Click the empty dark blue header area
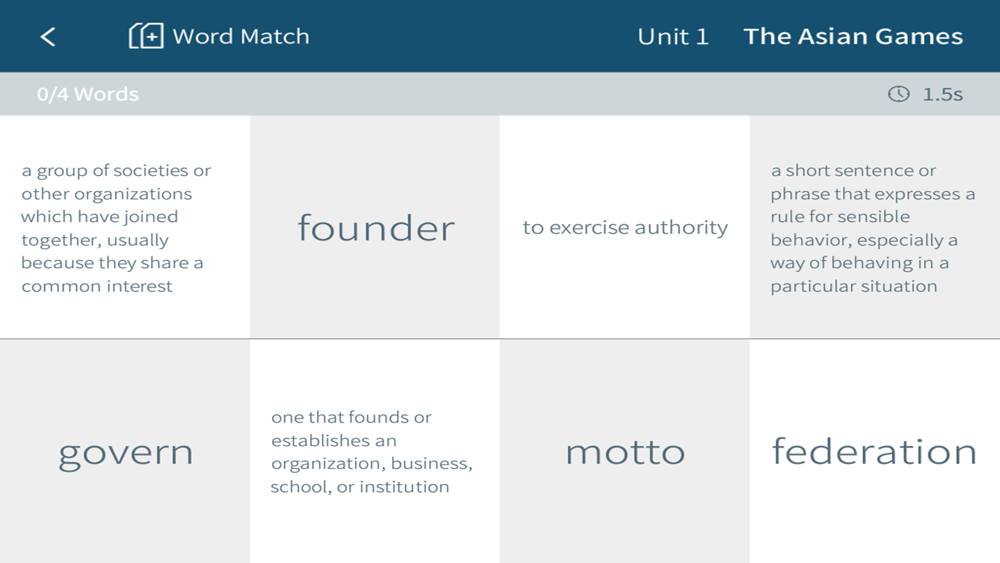This screenshot has height=563, width=1000. [x=472, y=36]
